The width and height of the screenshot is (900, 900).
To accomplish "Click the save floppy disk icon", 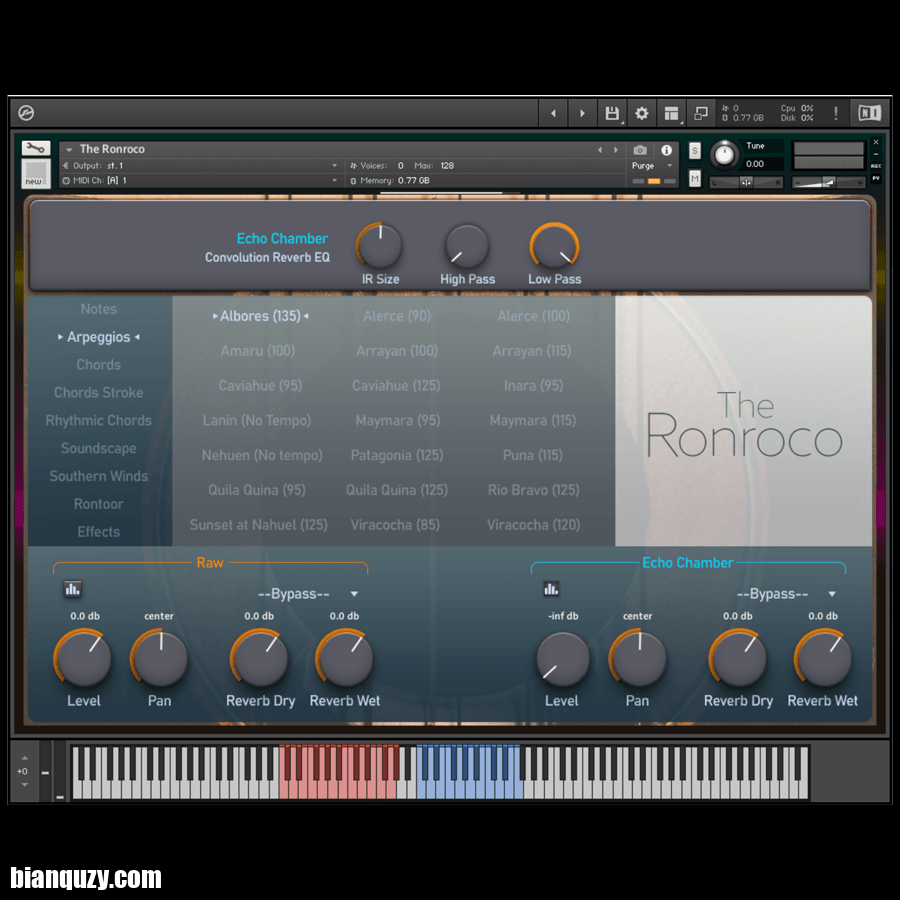I will click(x=612, y=113).
